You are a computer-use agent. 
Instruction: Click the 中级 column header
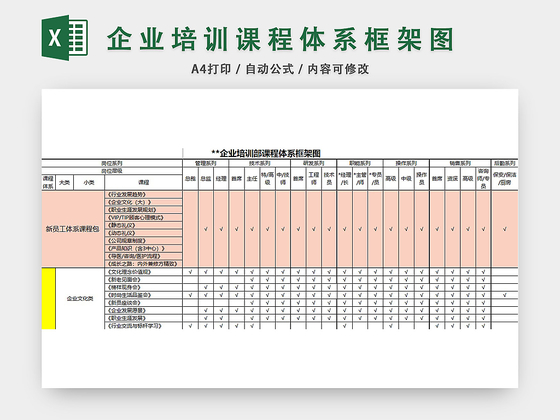[406, 178]
